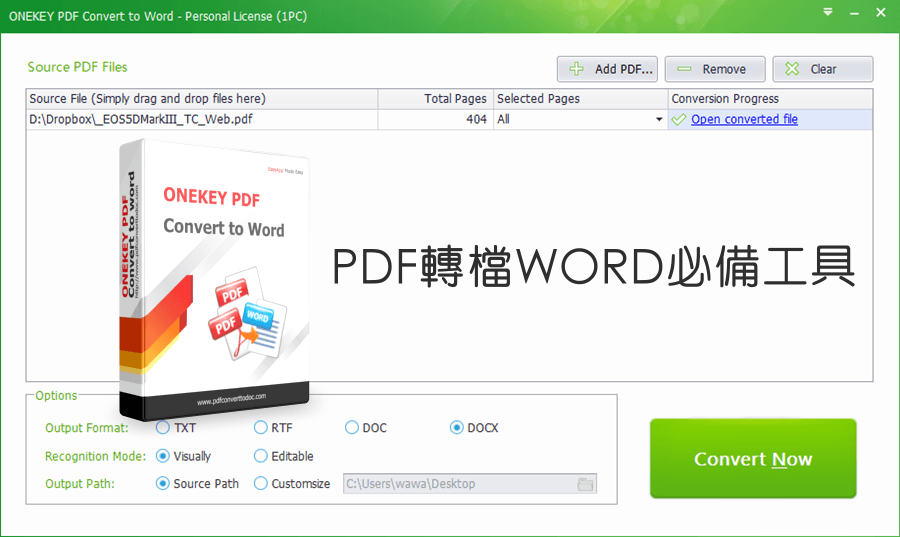900x537 pixels.
Task: Expand the Selected Pages dropdown arrow
Action: (659, 119)
